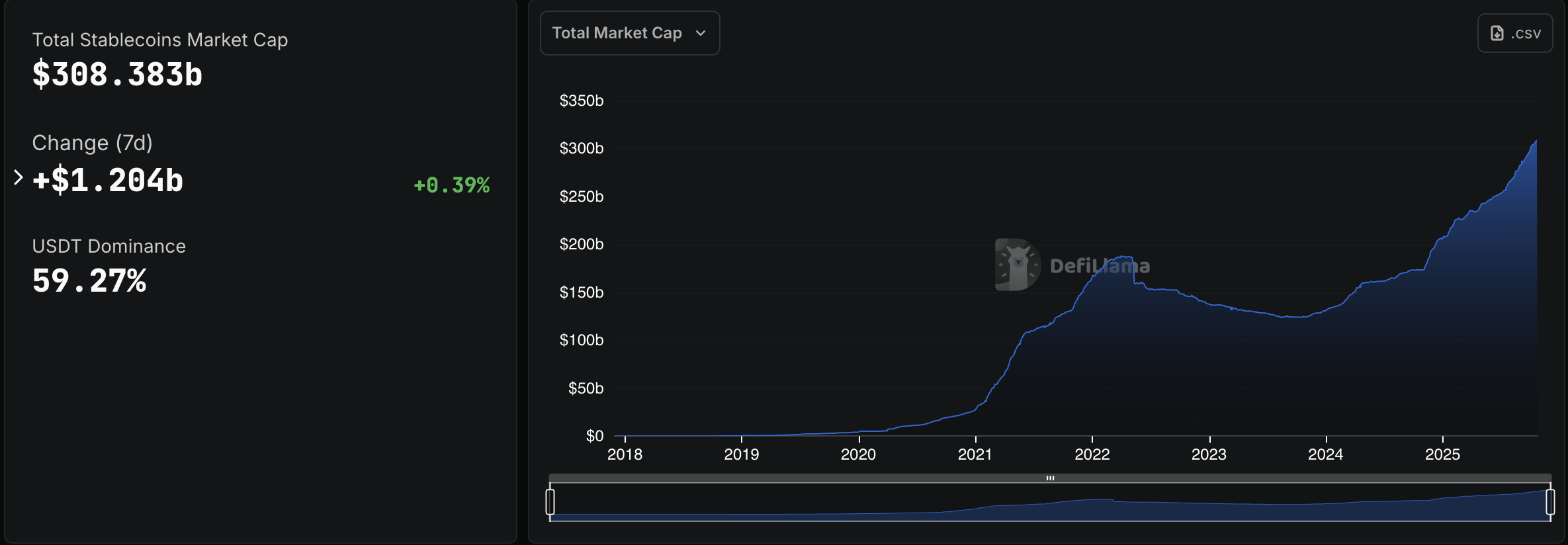Open the Total Market Cap dropdown
This screenshot has height=545, width=1568.
click(629, 32)
